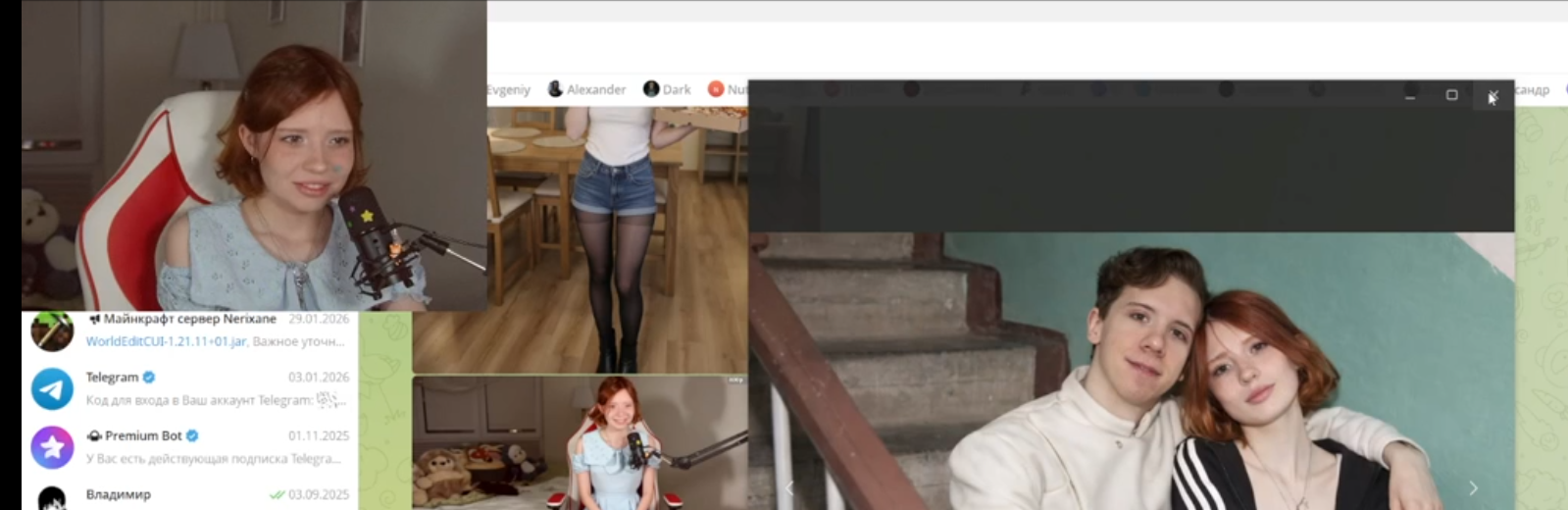Screen dimensions: 1568x510
Task: Show the previous photo in viewer
Action: [x=789, y=488]
